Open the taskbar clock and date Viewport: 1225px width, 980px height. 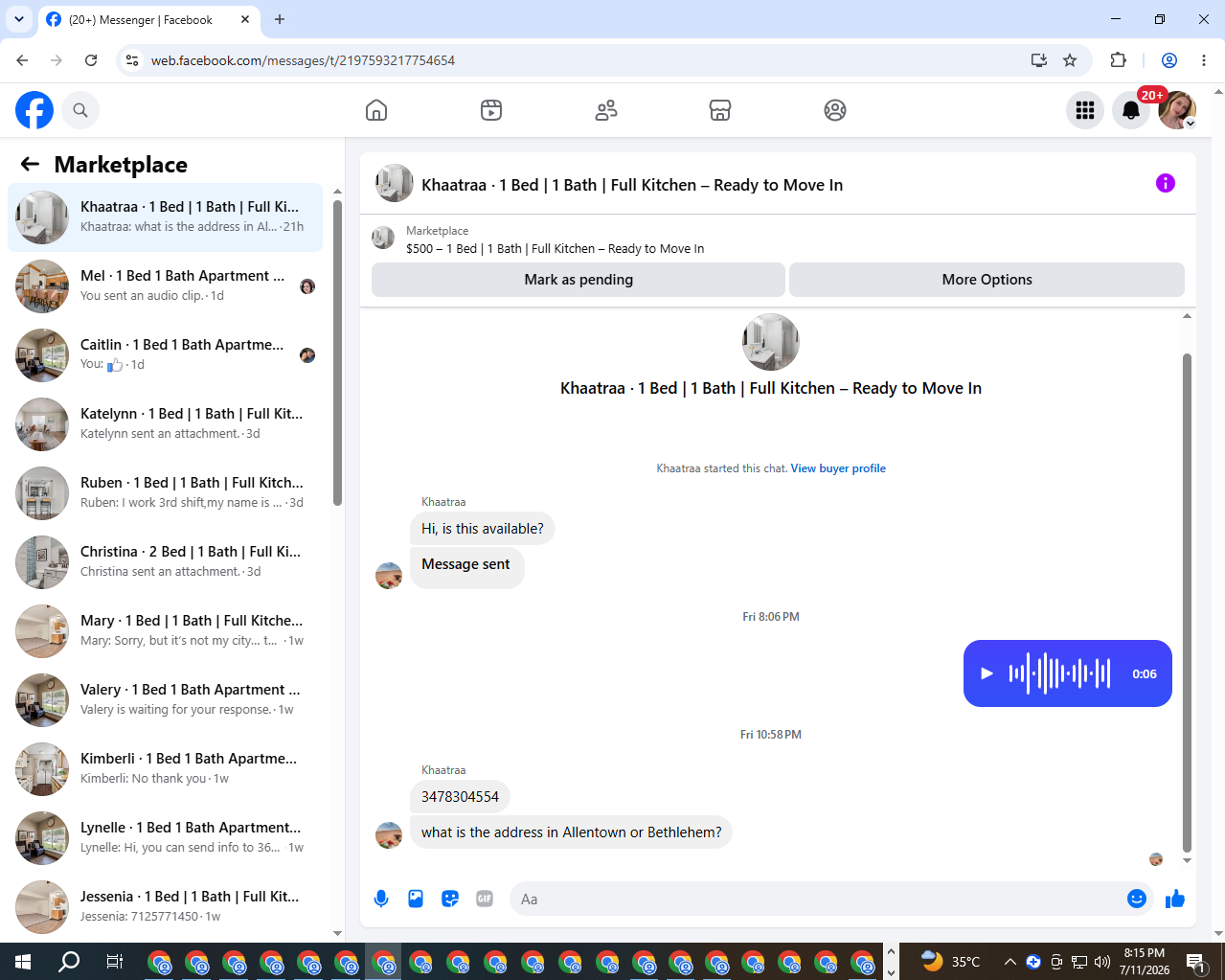pos(1145,961)
